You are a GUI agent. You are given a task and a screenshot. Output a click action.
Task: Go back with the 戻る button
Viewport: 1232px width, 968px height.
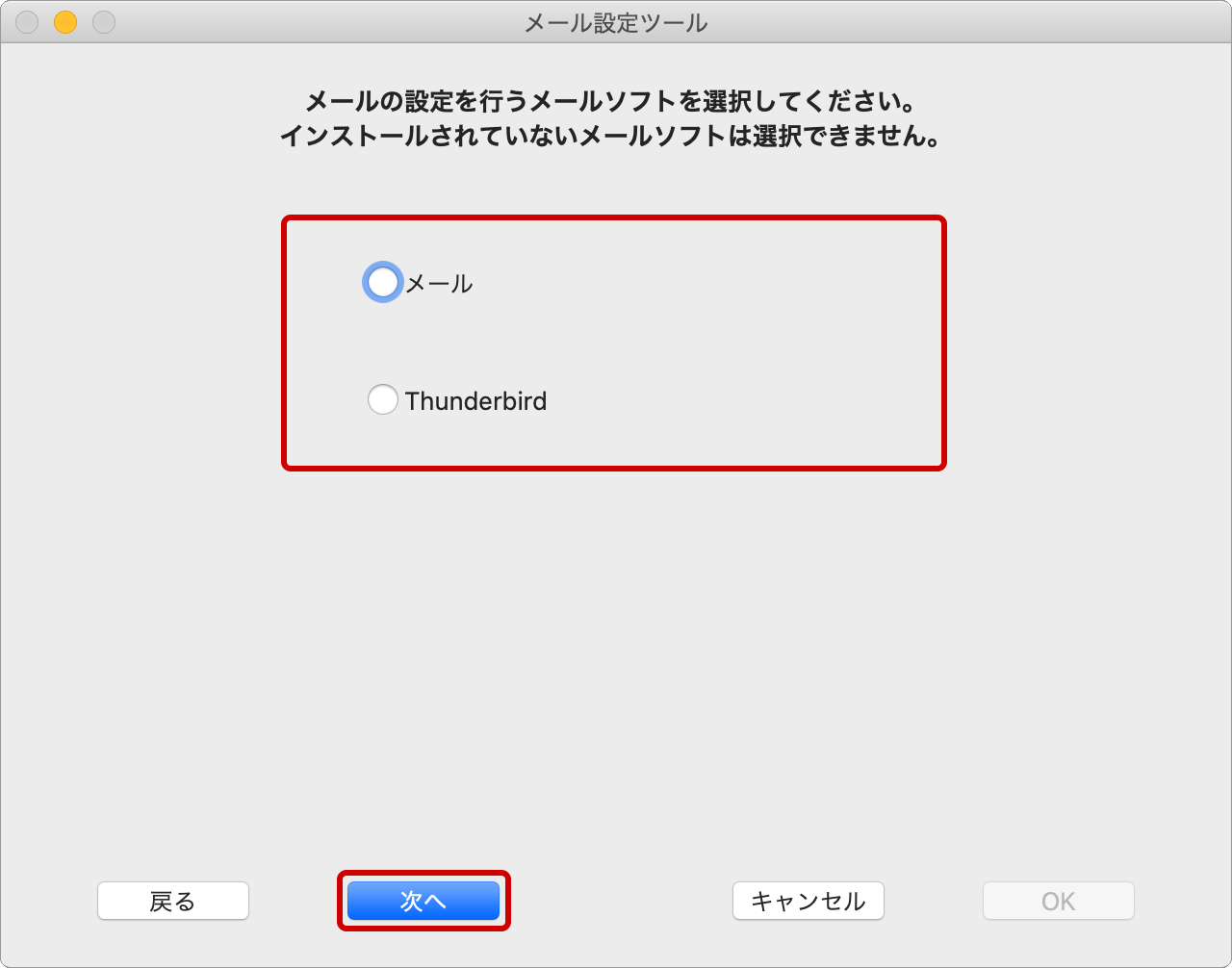[173, 901]
